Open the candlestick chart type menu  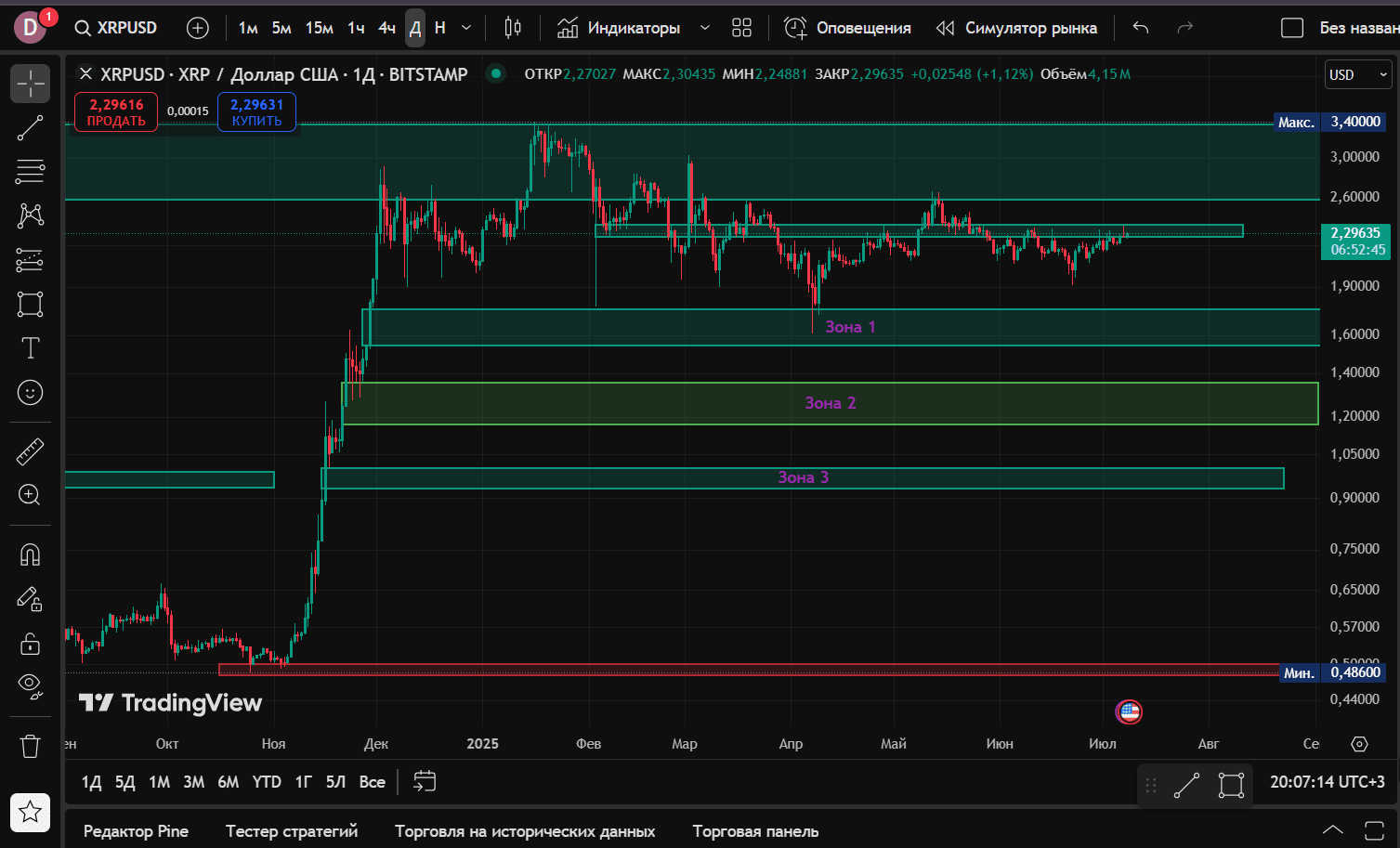coord(513,28)
